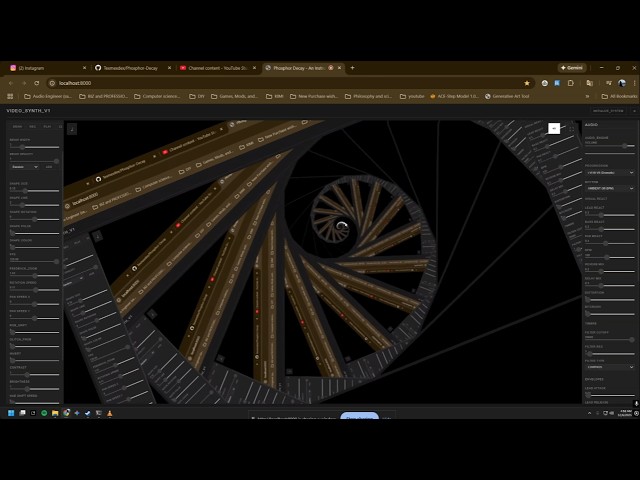Open the Games, Mods bookmarks folder

point(235,96)
